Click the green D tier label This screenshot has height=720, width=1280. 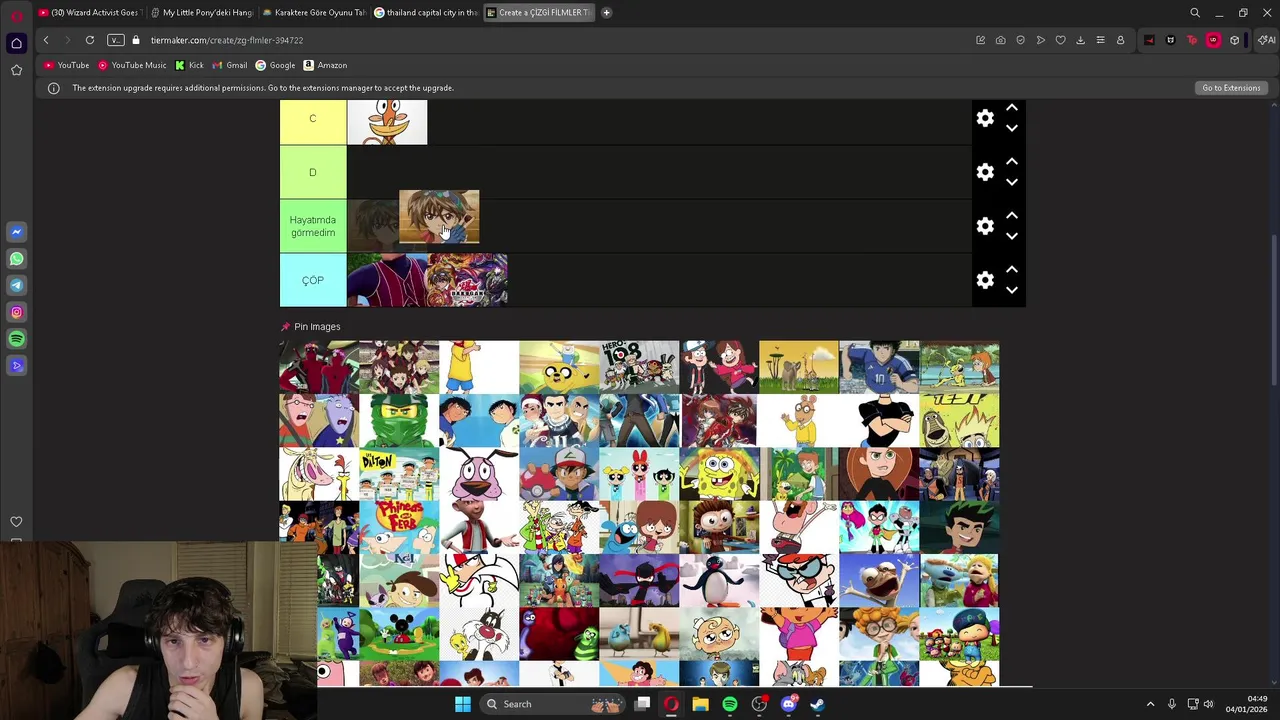[x=313, y=172]
